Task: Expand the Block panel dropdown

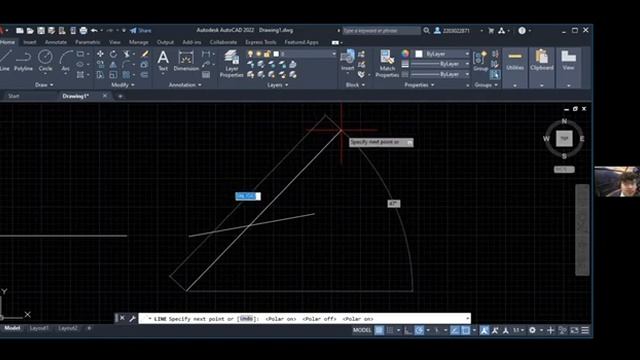Action: [355, 85]
